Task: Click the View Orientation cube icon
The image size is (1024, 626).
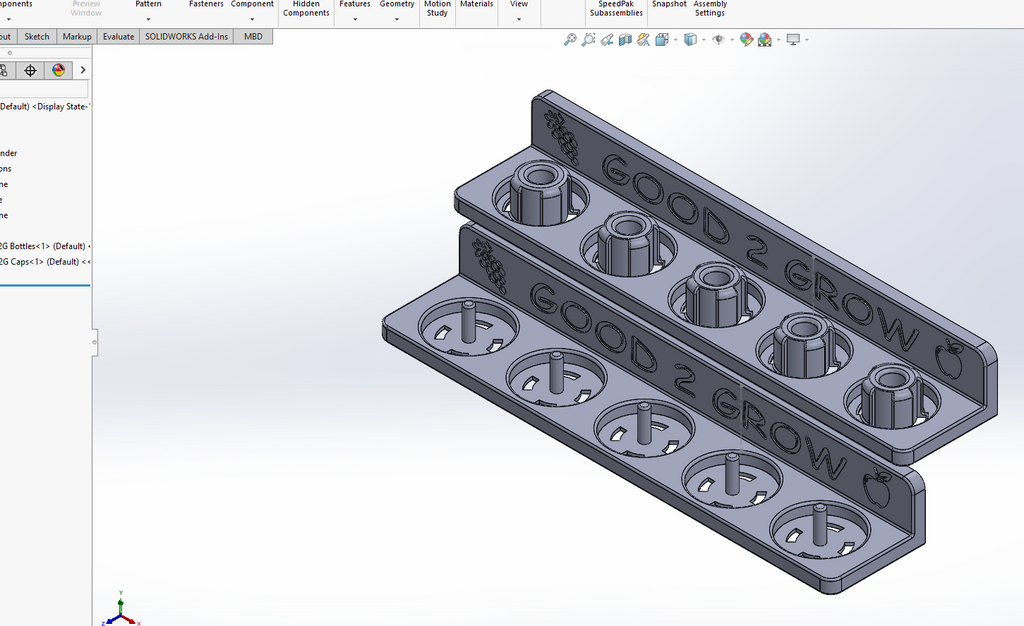Action: click(662, 40)
